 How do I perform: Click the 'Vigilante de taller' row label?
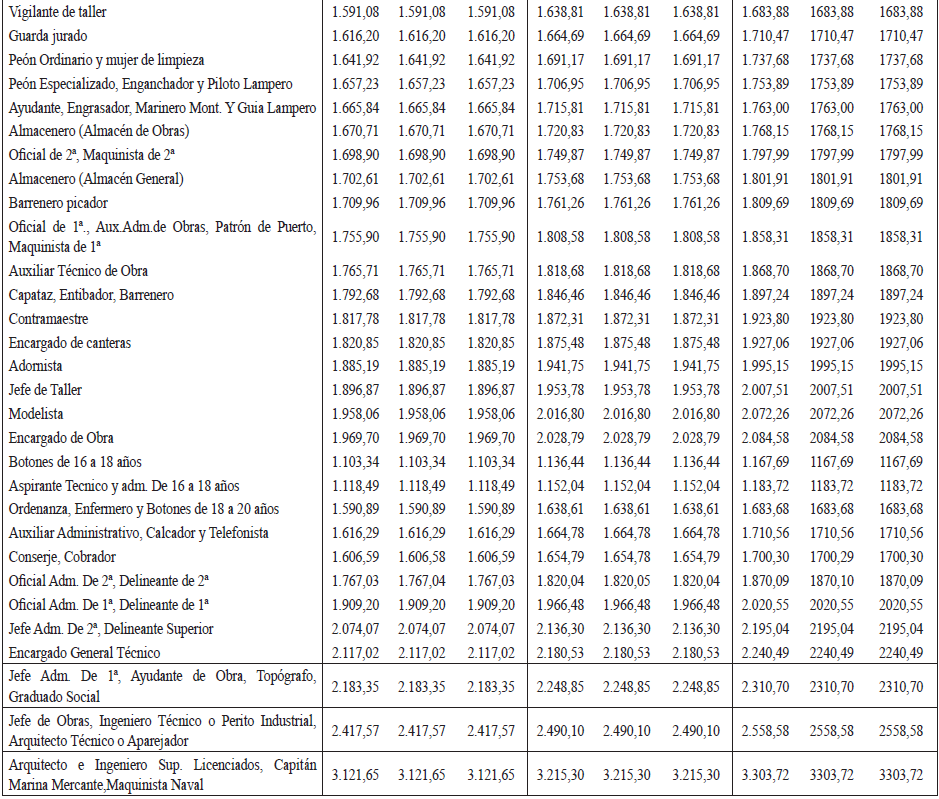(x=58, y=12)
